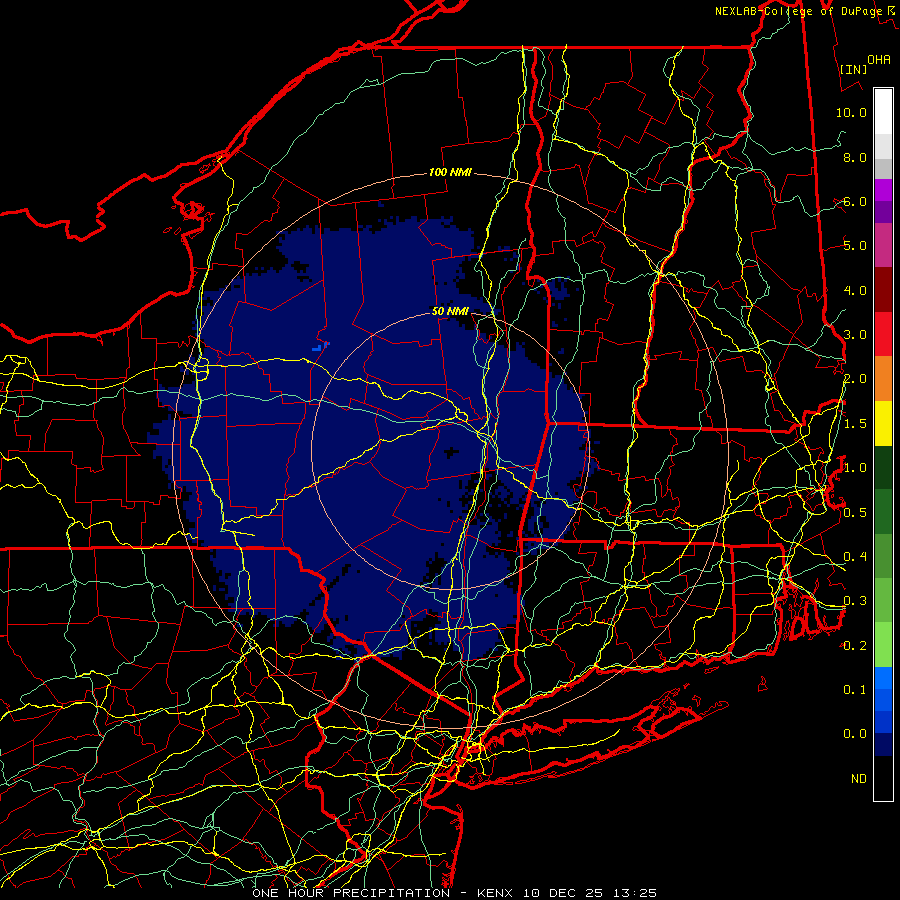Viewport: 900px width, 900px height.
Task: Select the orange legend swatch
Action: pos(883,379)
